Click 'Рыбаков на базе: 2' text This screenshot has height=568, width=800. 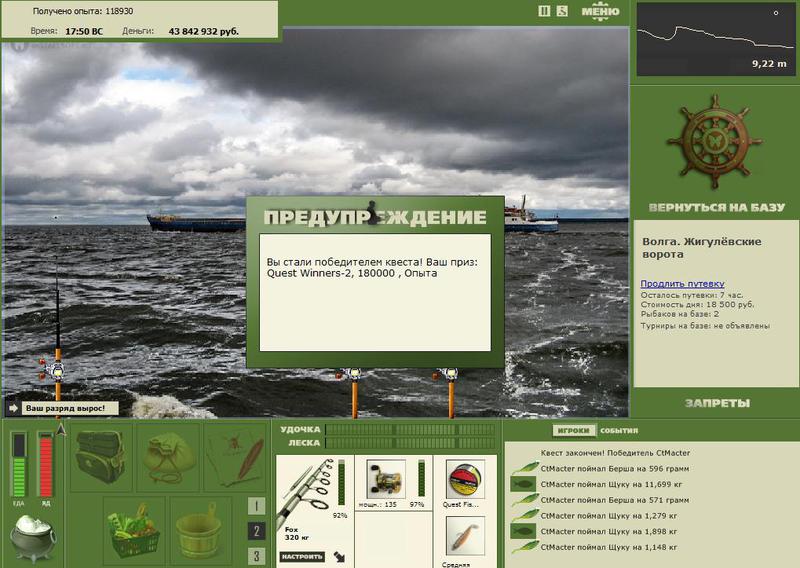click(x=680, y=314)
